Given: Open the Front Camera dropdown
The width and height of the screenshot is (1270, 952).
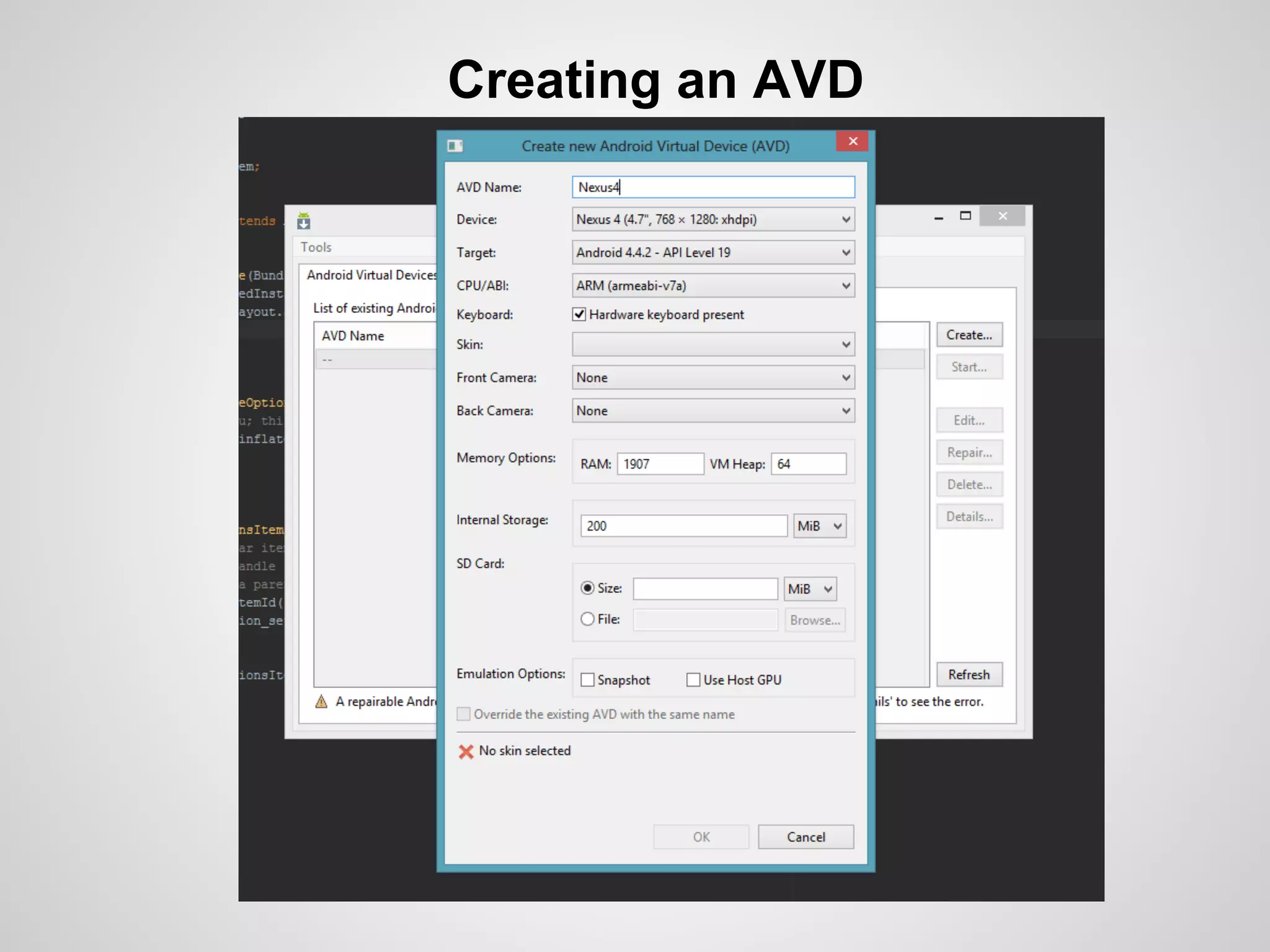Looking at the screenshot, I should (713, 377).
